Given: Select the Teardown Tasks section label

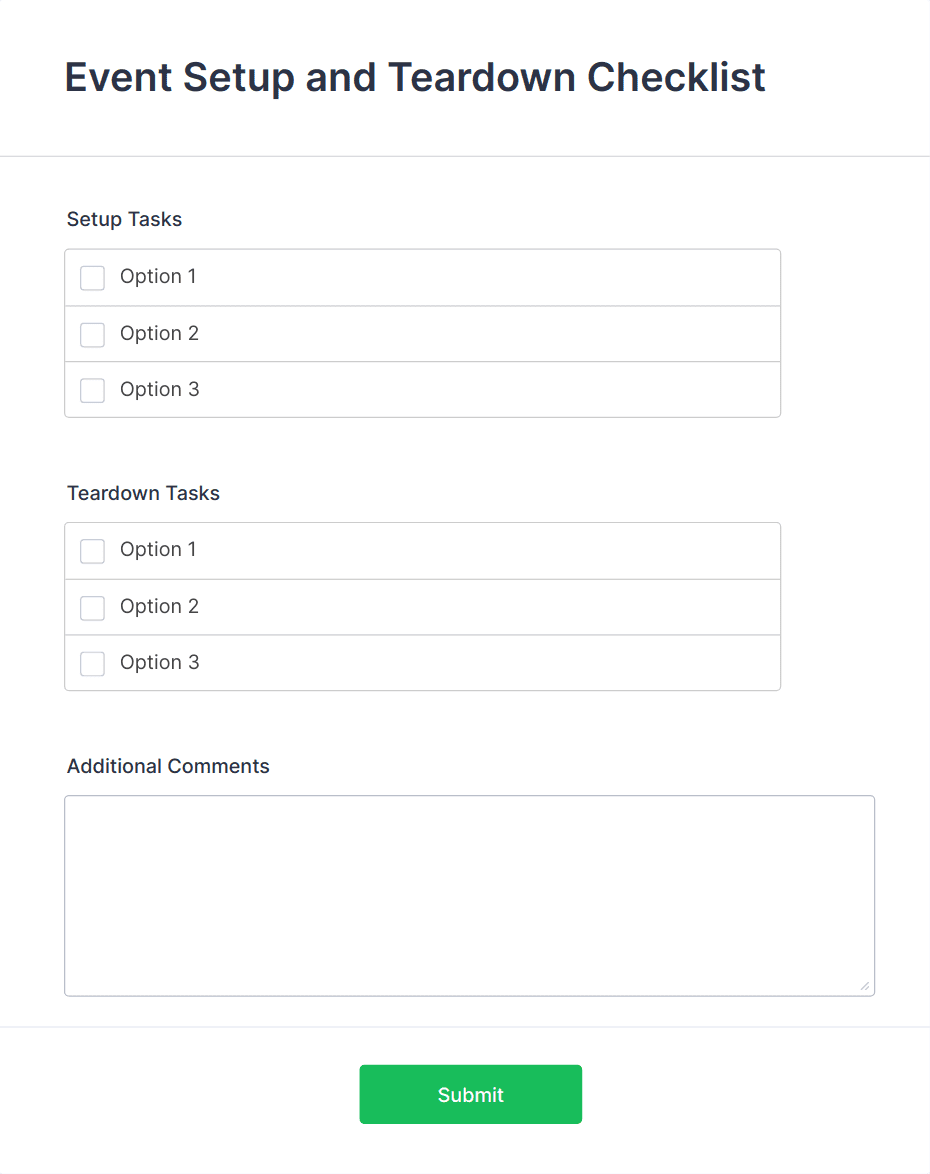Looking at the screenshot, I should [143, 493].
